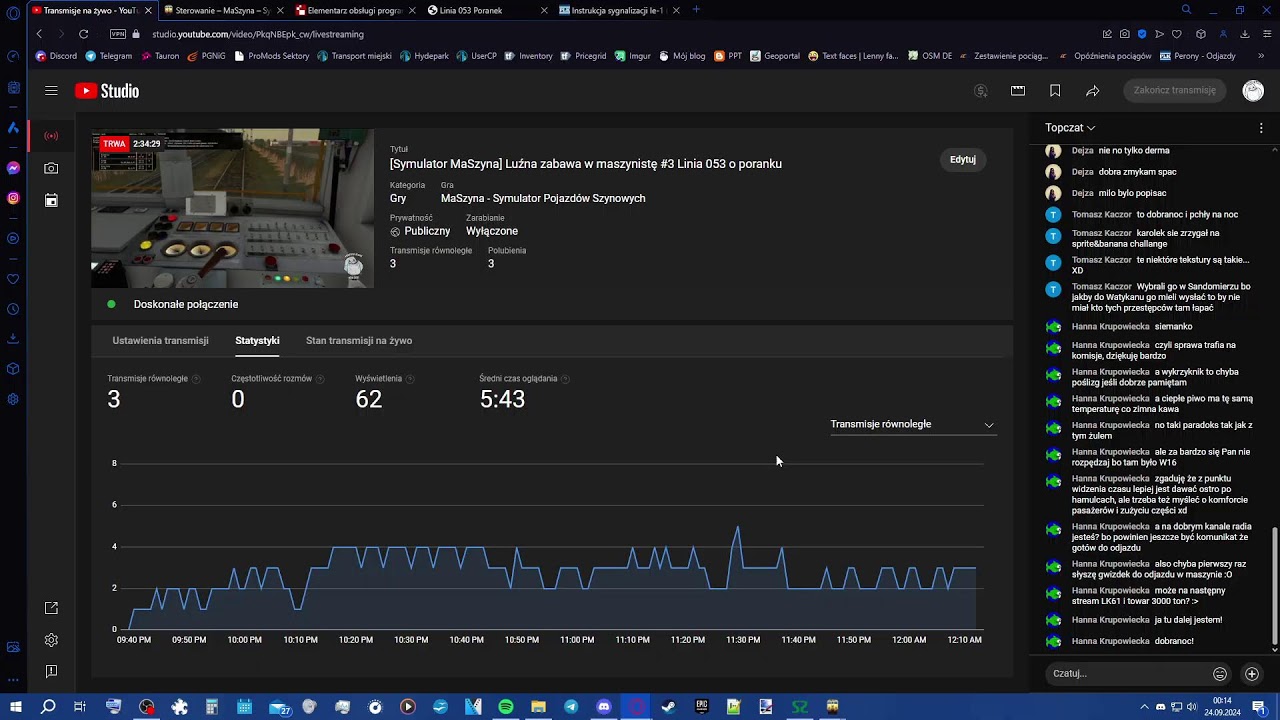Click the bookmark icon in Studio header

pos(1055,91)
